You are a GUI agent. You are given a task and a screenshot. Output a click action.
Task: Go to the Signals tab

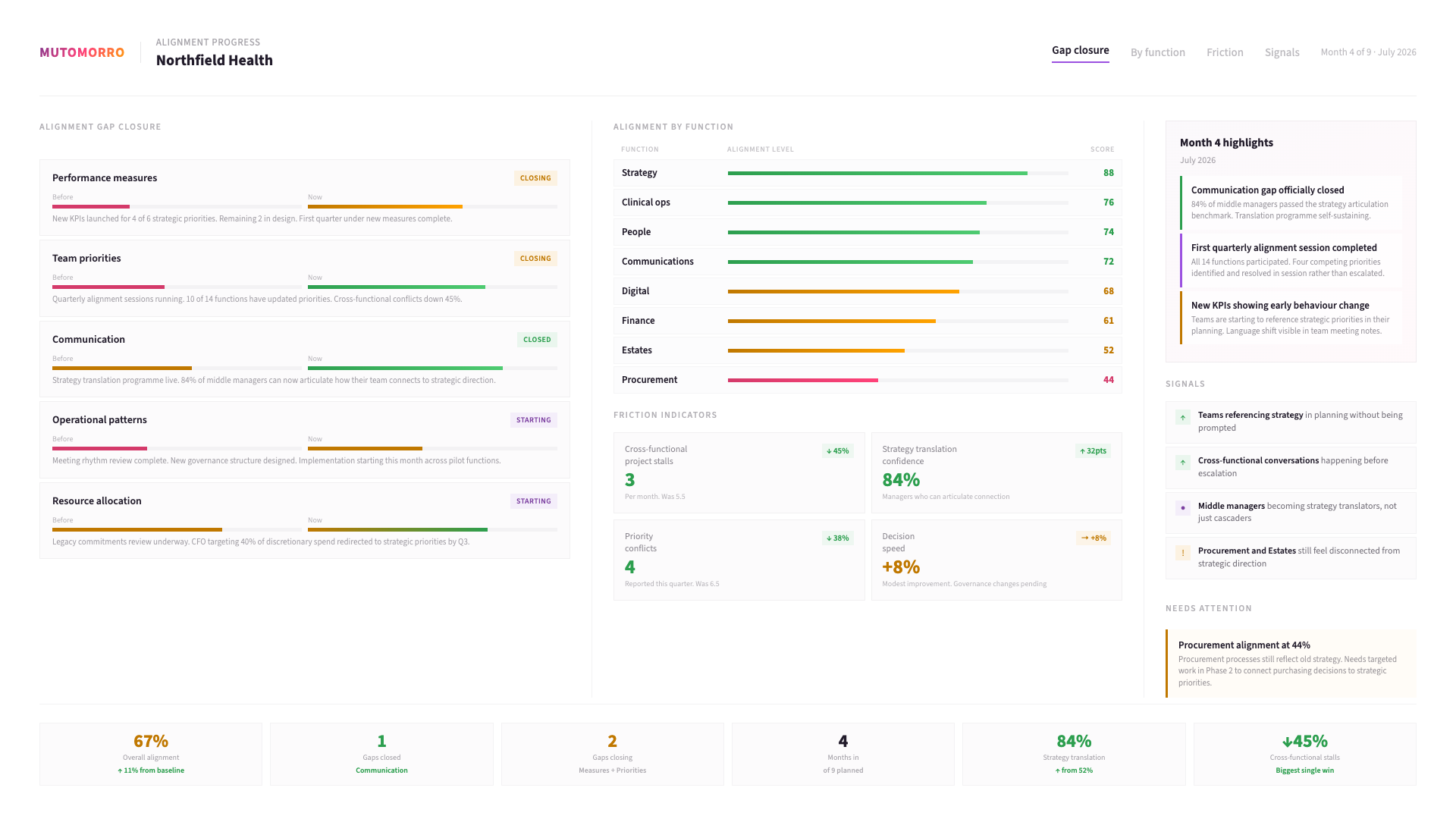point(1282,52)
